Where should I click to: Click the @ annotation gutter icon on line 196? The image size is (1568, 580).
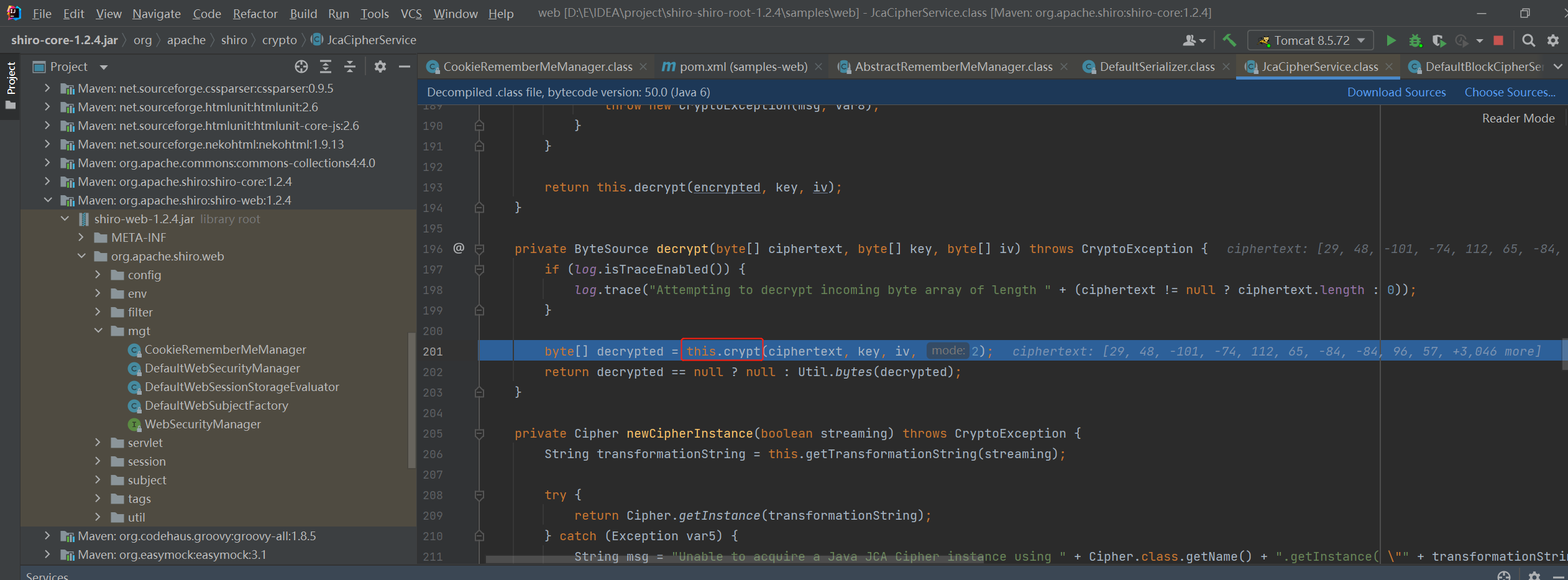459,248
